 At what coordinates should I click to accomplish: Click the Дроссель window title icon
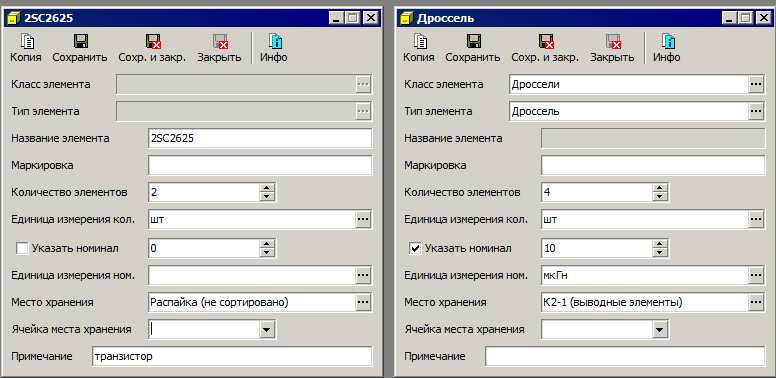tap(407, 18)
